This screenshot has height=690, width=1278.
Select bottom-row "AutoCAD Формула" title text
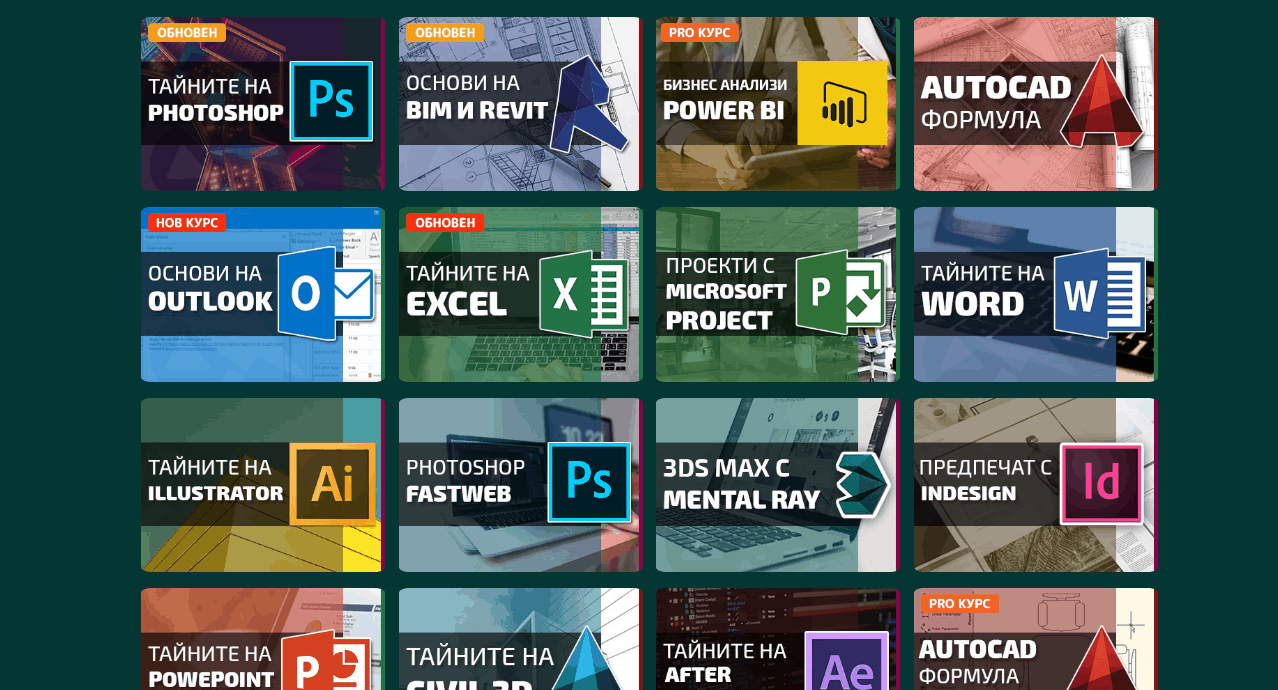tap(978, 661)
